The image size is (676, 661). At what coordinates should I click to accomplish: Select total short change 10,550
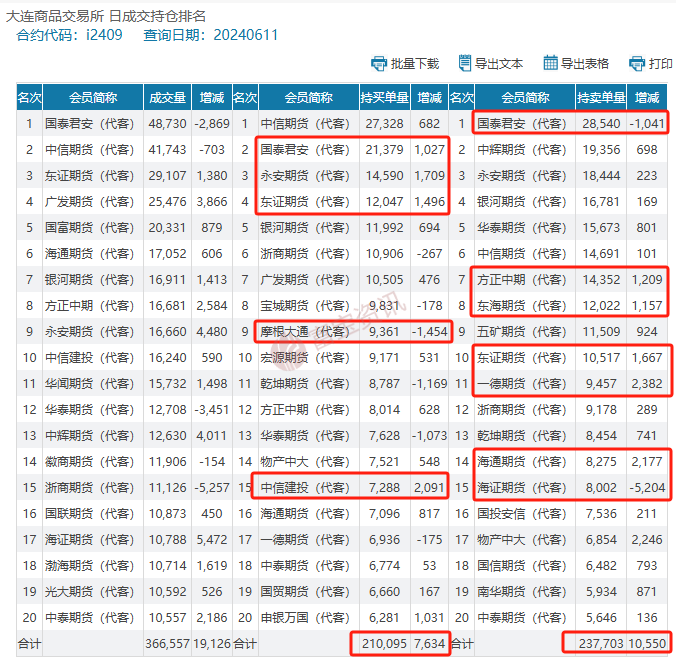[x=647, y=643]
